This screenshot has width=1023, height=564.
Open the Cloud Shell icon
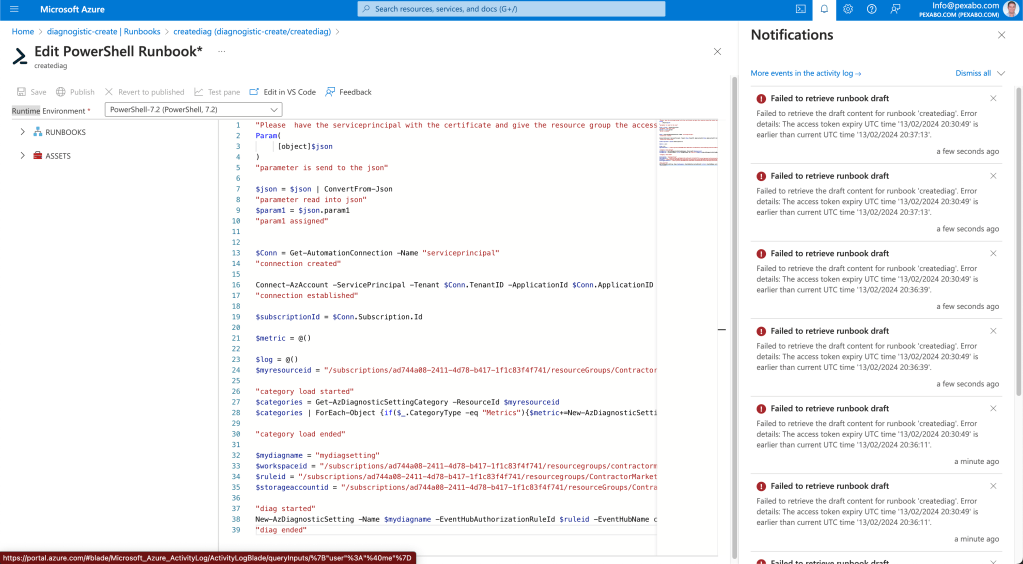pyautogui.click(x=801, y=9)
